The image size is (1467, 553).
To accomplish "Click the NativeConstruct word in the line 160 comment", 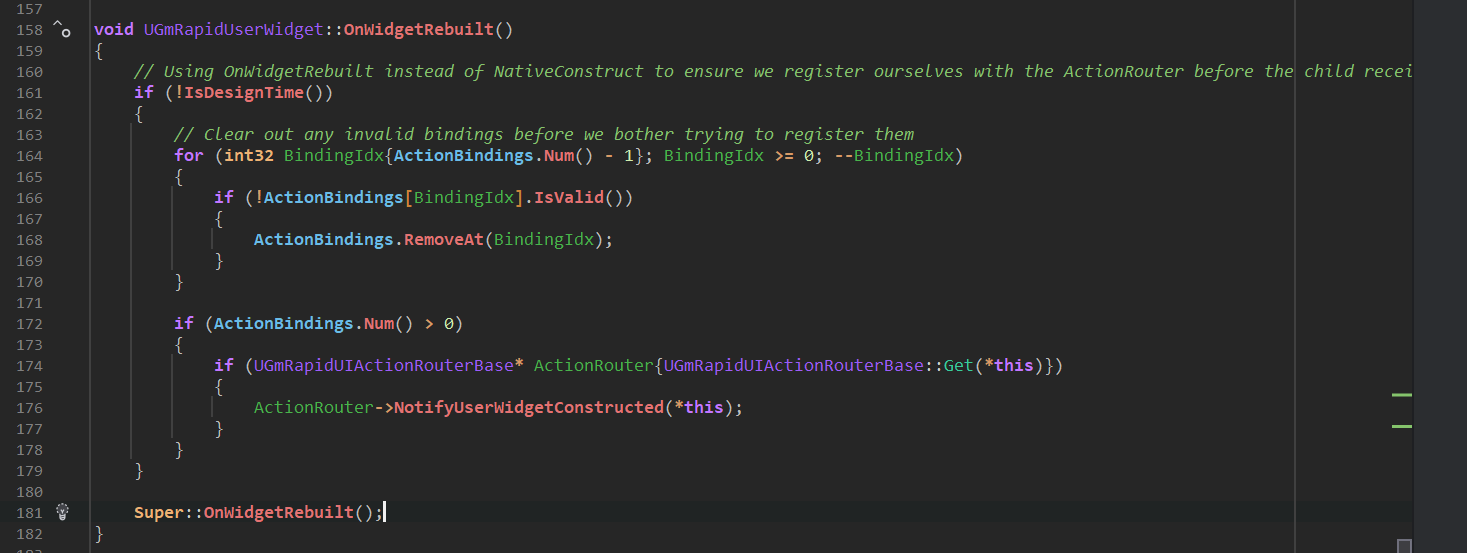I will (569, 71).
